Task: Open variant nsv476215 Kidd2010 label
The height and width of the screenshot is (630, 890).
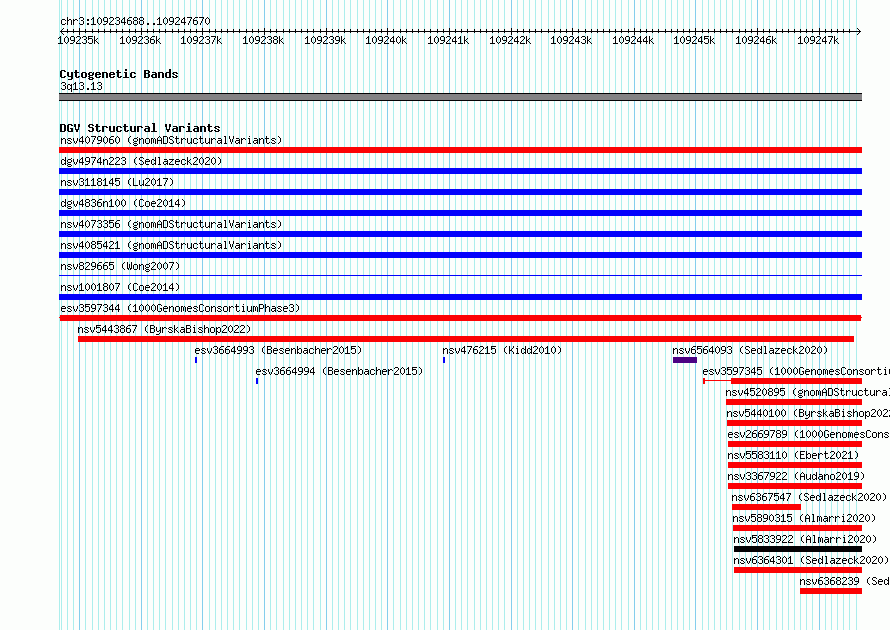Action: [x=502, y=350]
